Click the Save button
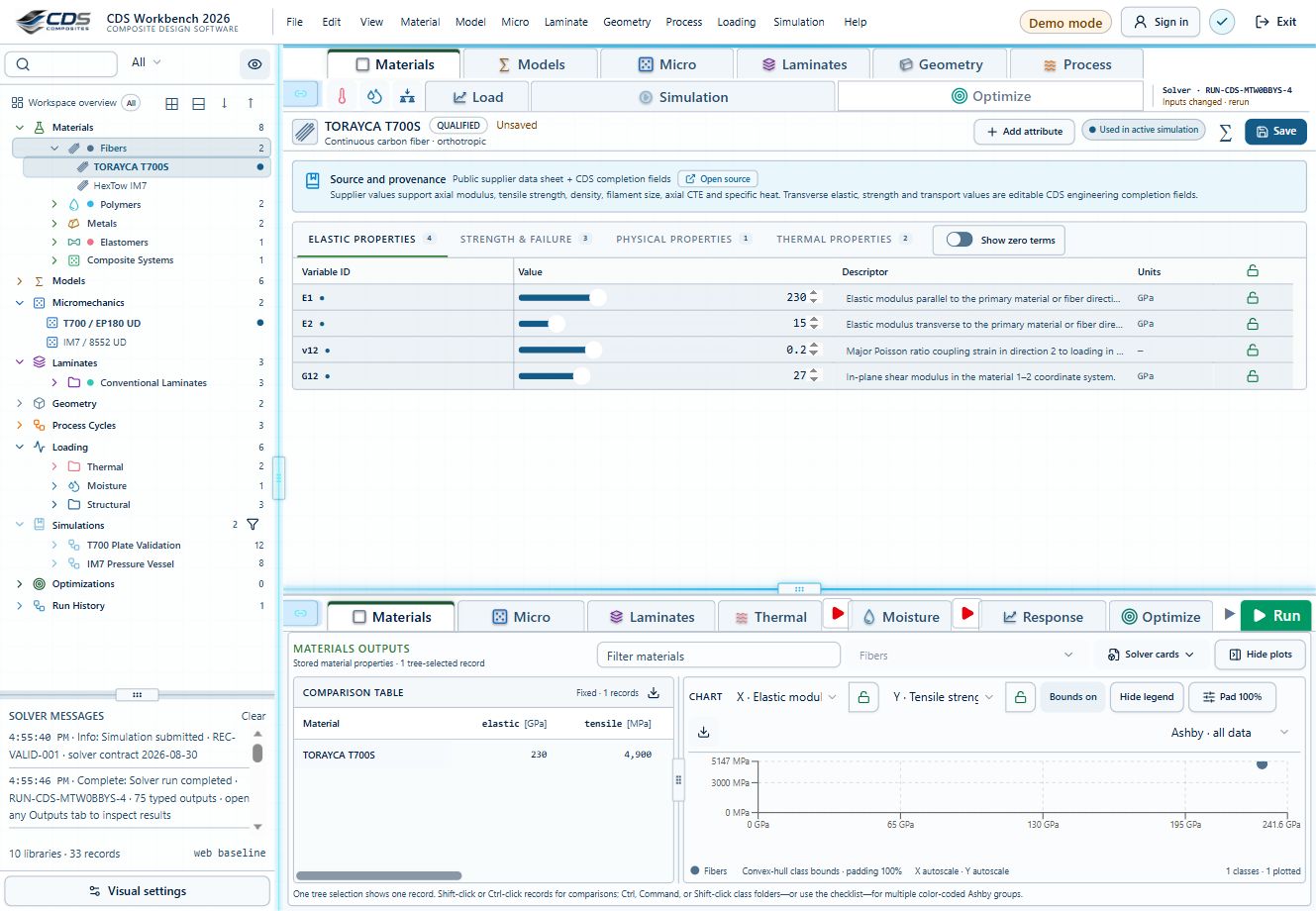Image resolution: width=1316 pixels, height=911 pixels. pos(1275,131)
